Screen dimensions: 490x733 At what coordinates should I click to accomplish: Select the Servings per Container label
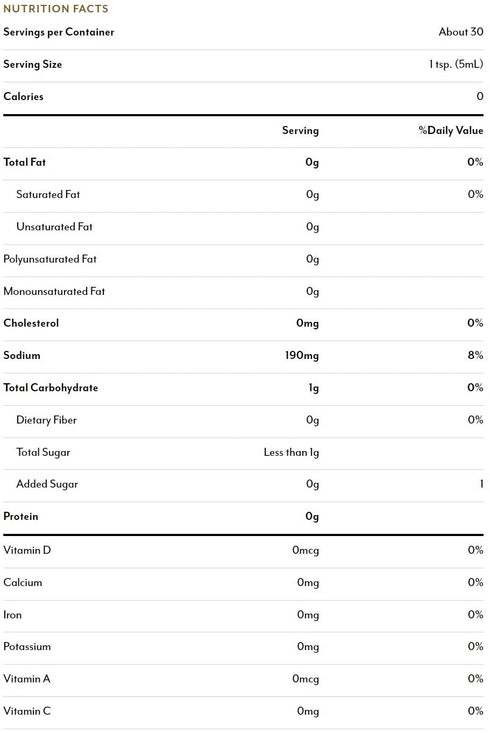58,32
